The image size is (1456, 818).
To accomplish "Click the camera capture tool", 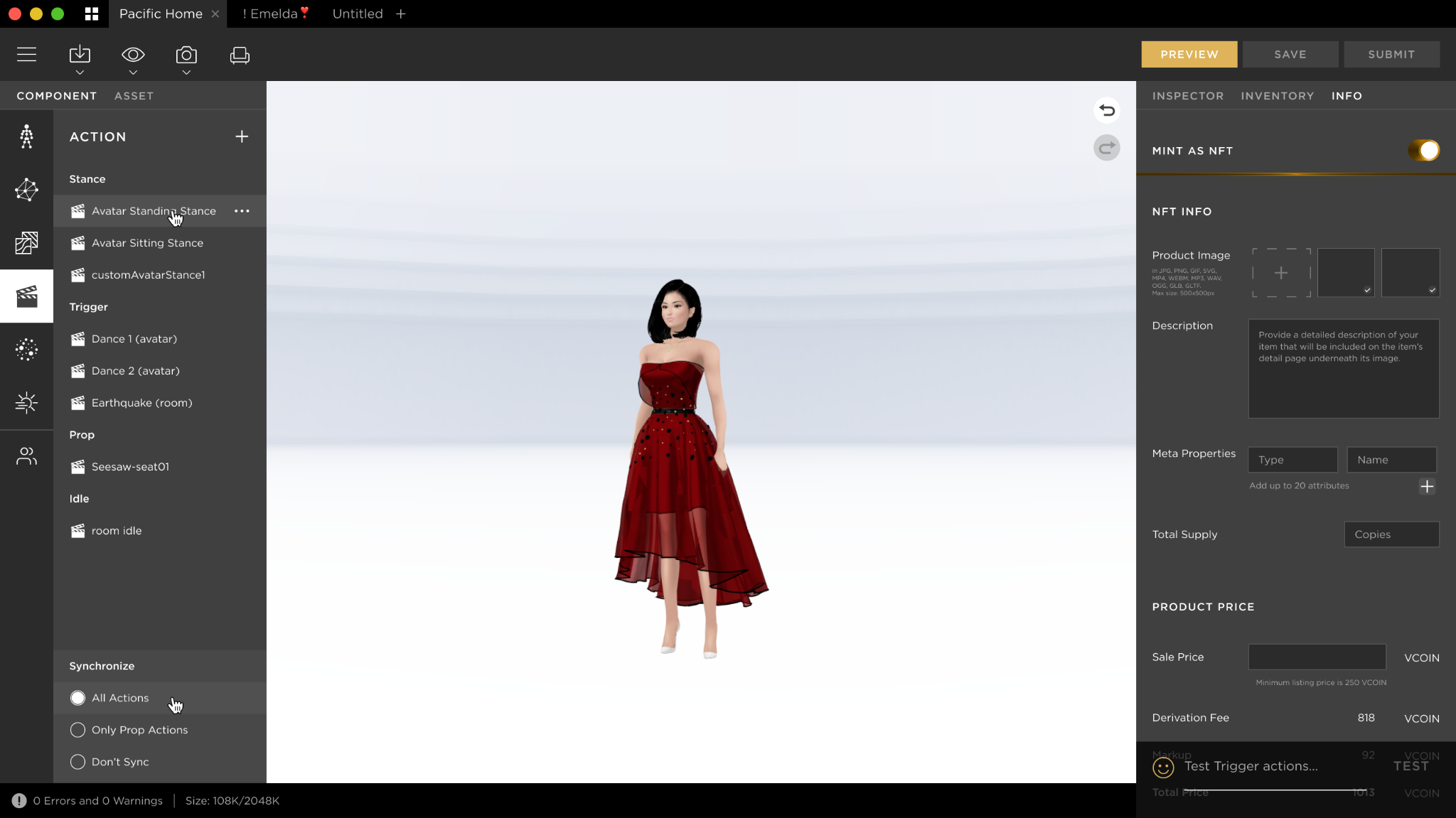I will [x=186, y=54].
